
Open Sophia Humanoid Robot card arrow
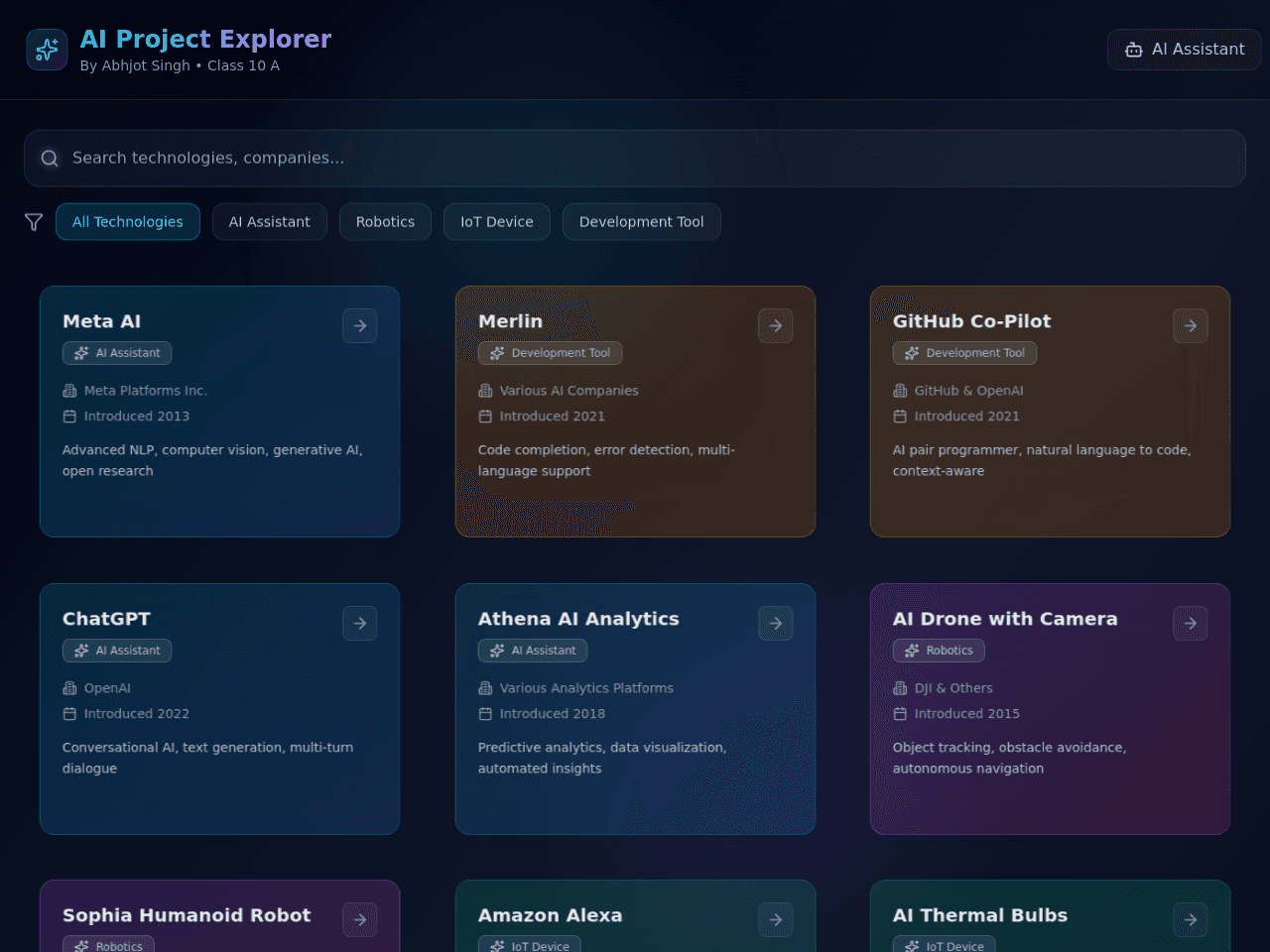tap(360, 919)
